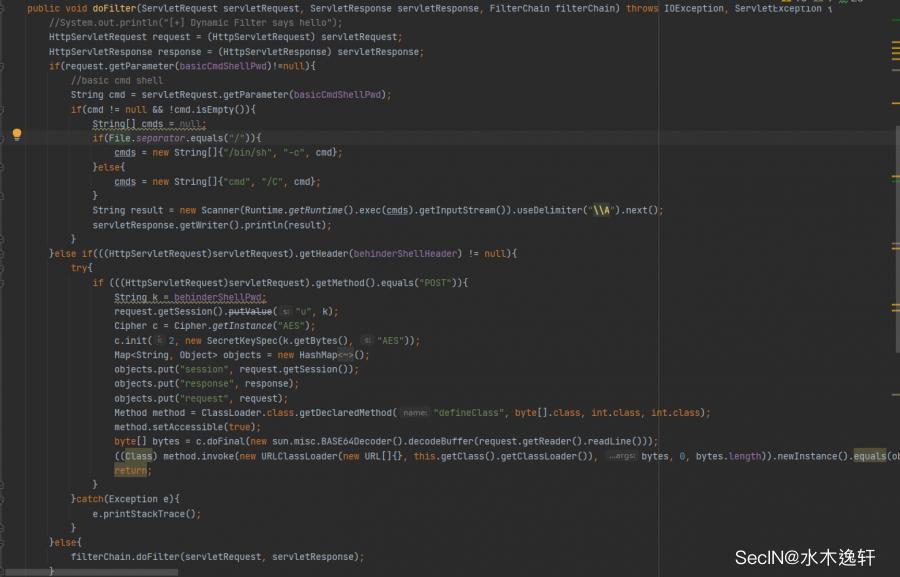Click printStackTrace method call

point(144,514)
